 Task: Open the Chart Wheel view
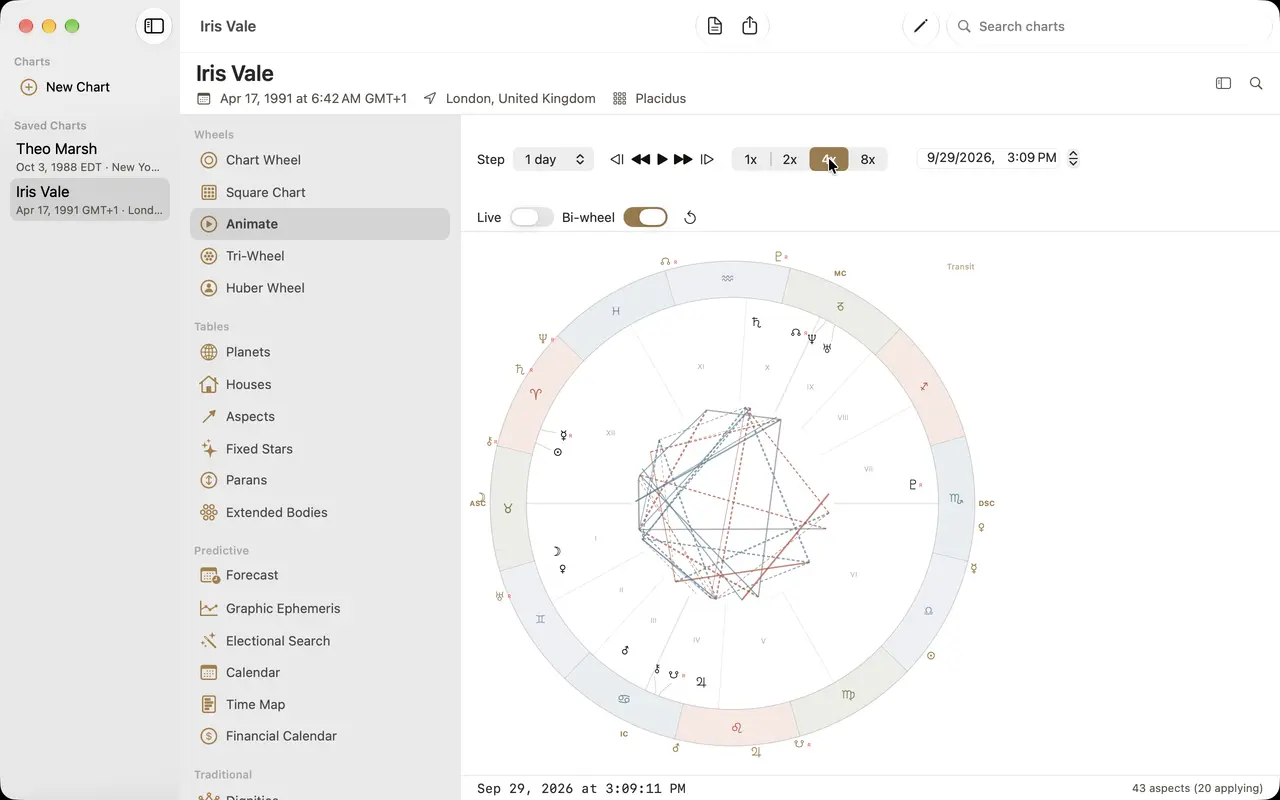tap(320, 160)
